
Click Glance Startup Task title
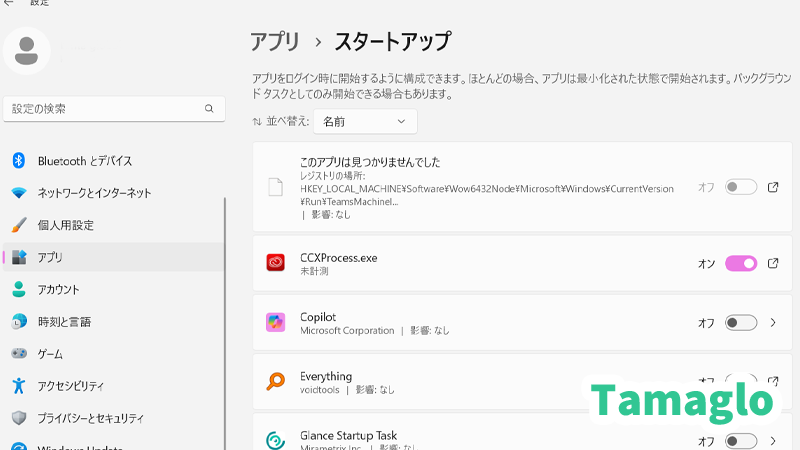(348, 435)
